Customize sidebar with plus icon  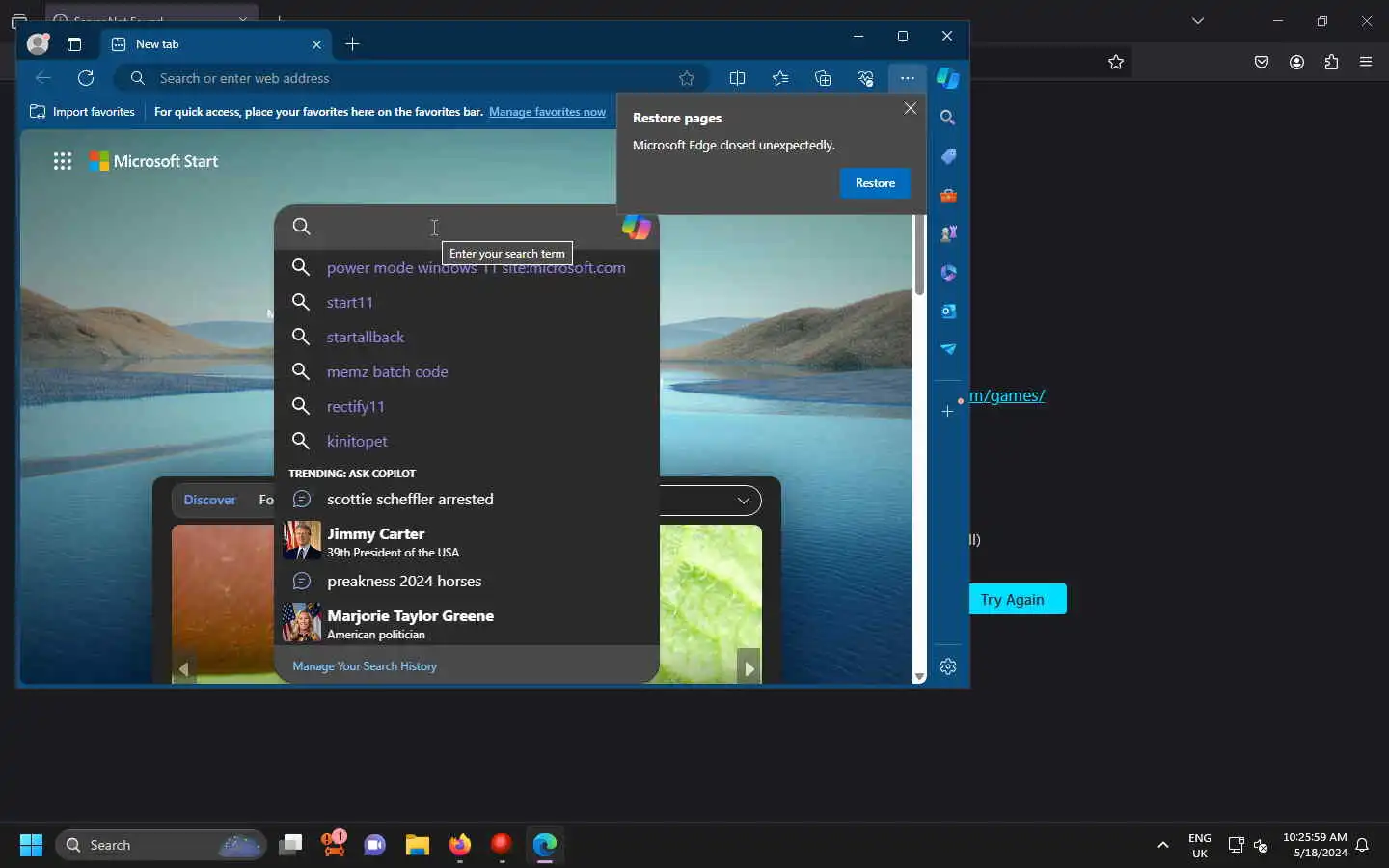click(x=948, y=411)
